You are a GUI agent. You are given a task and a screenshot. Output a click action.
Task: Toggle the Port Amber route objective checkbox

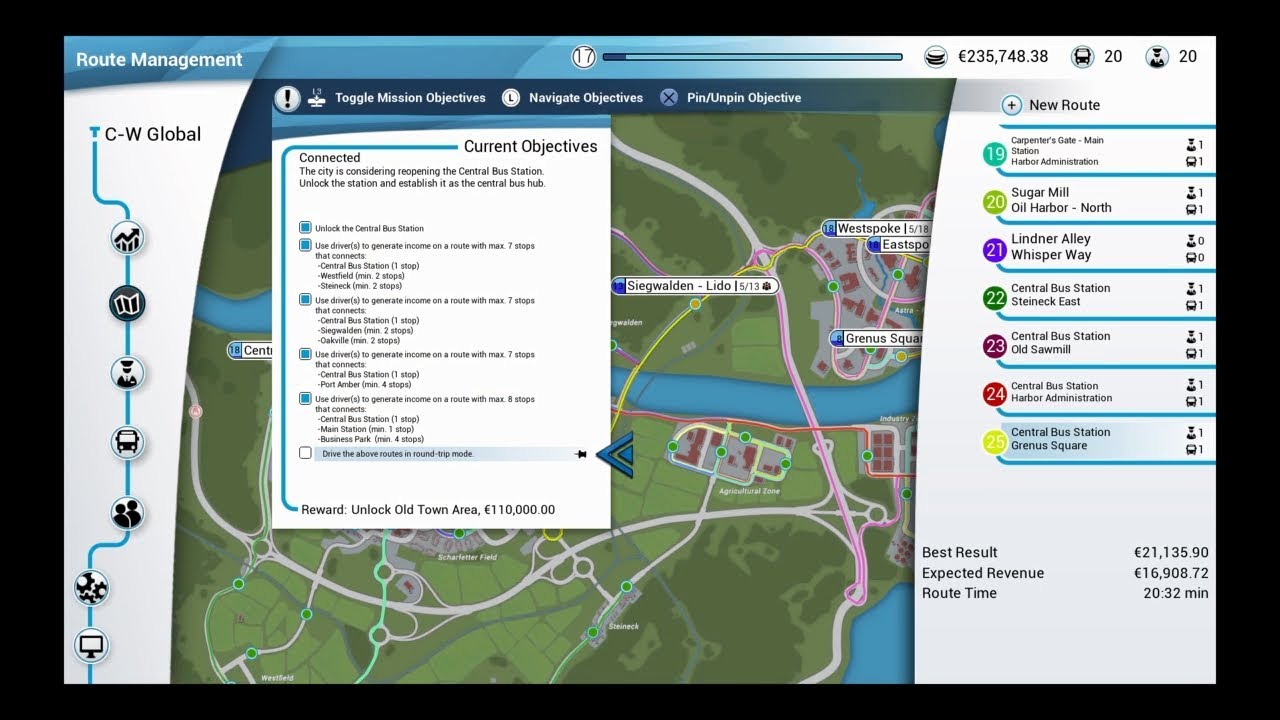click(x=305, y=353)
